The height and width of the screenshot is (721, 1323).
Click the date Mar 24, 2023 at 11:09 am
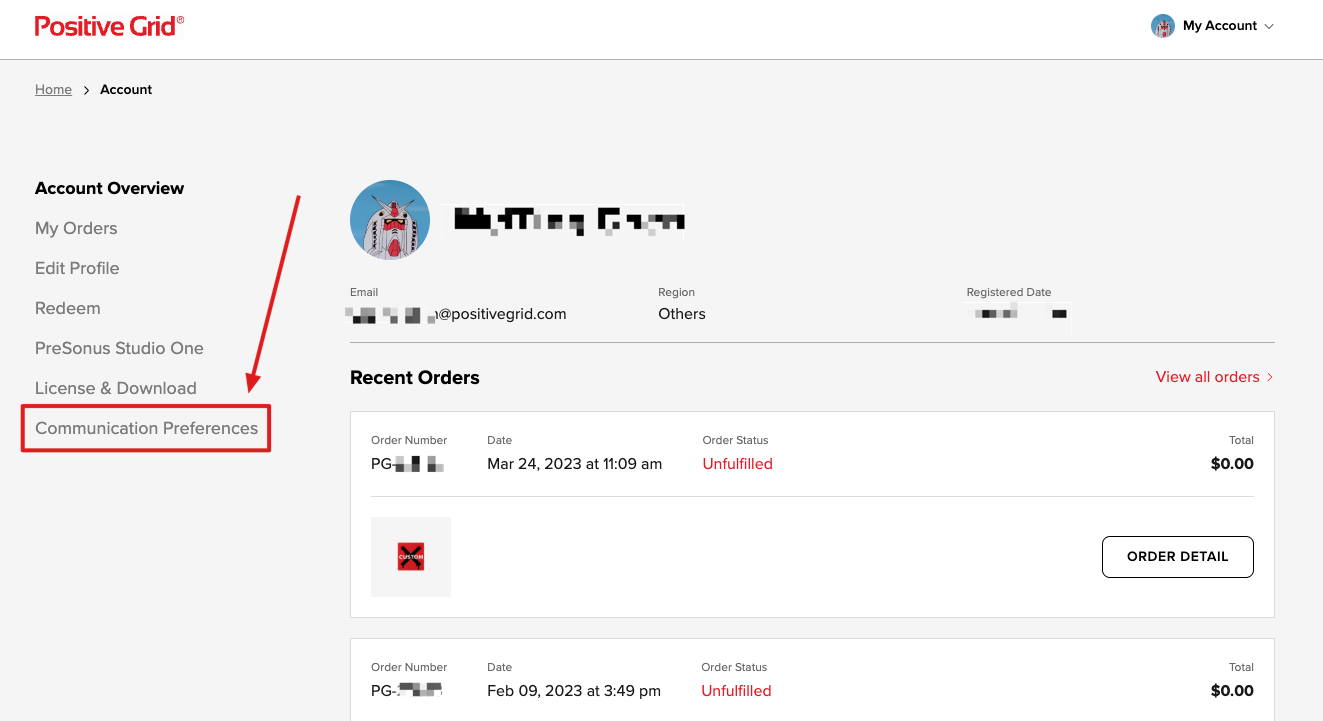click(x=574, y=464)
